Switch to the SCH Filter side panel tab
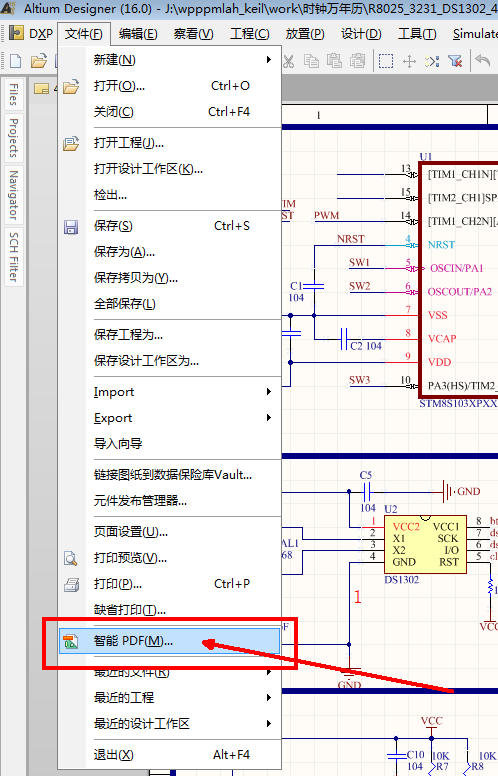 pyautogui.click(x=13, y=257)
